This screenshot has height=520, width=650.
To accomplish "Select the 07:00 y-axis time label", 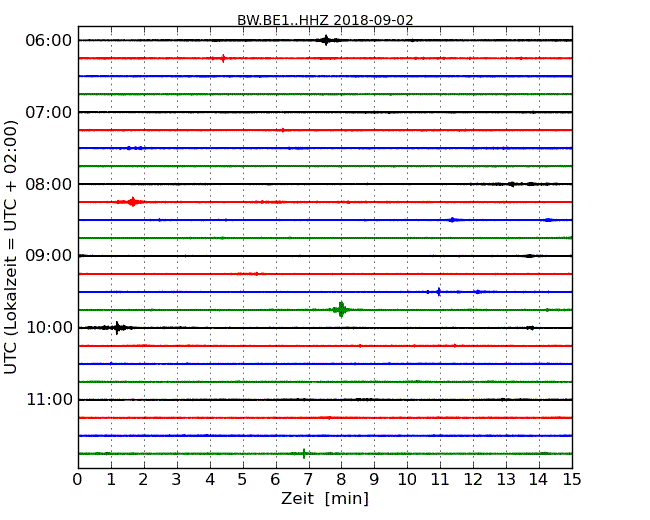I will (49, 112).
